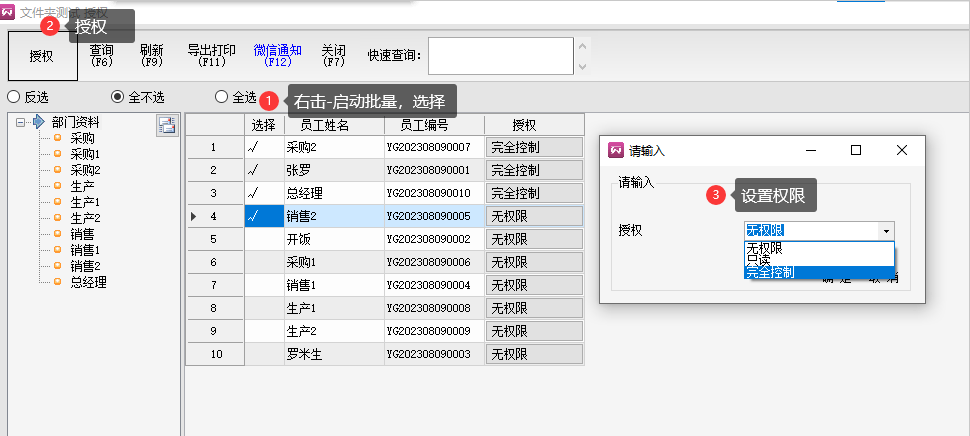Open 导出打印 (F11) function
This screenshot has height=436, width=970.
[x=212, y=55]
